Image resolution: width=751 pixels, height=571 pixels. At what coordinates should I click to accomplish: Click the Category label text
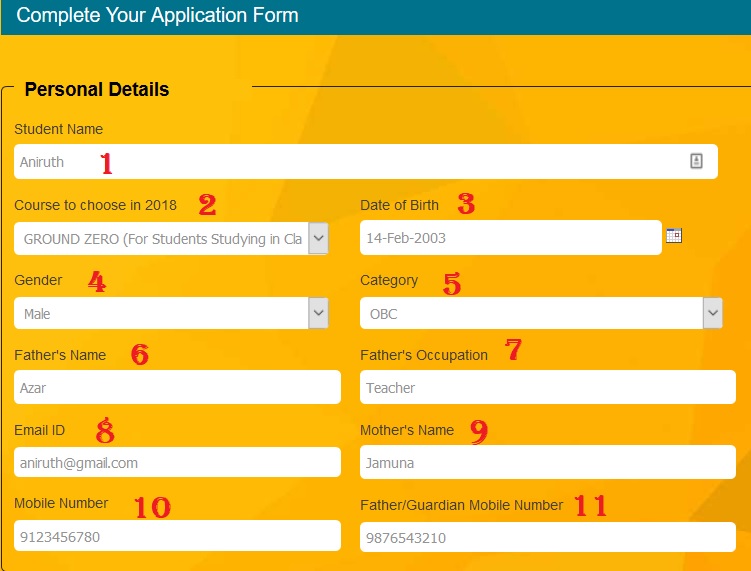[389, 280]
